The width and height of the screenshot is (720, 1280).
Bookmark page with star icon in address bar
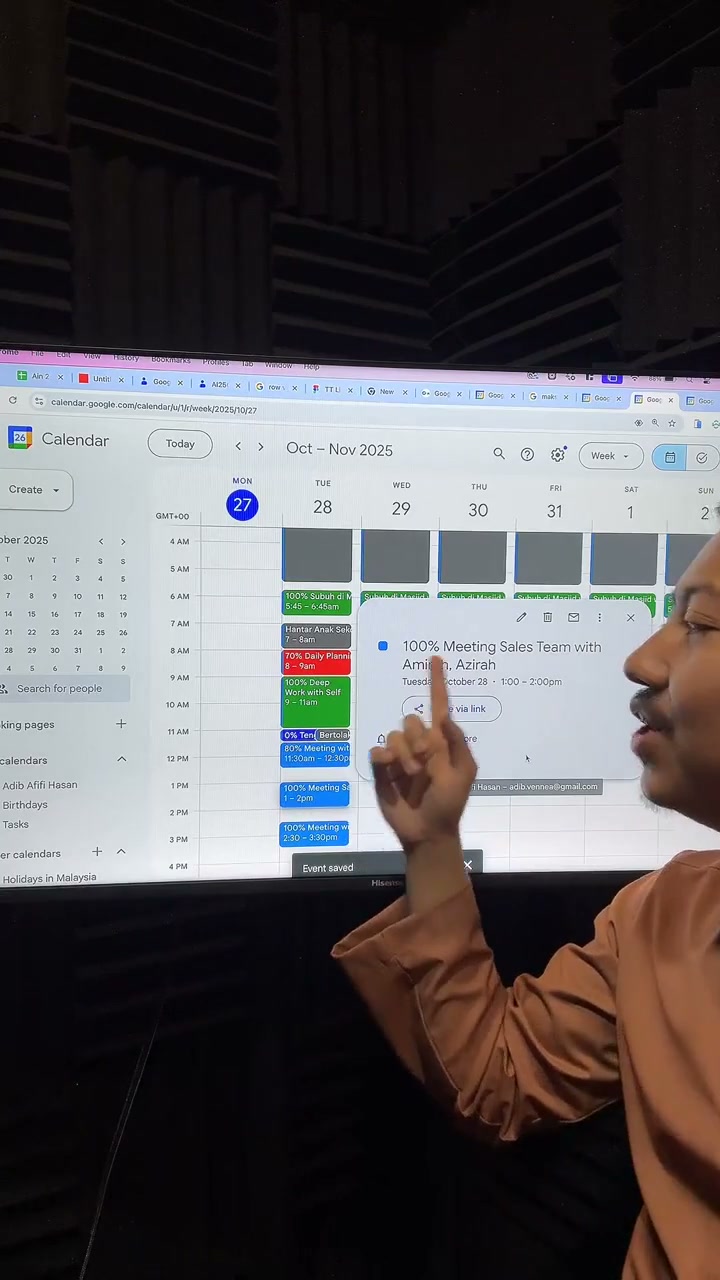tap(672, 424)
